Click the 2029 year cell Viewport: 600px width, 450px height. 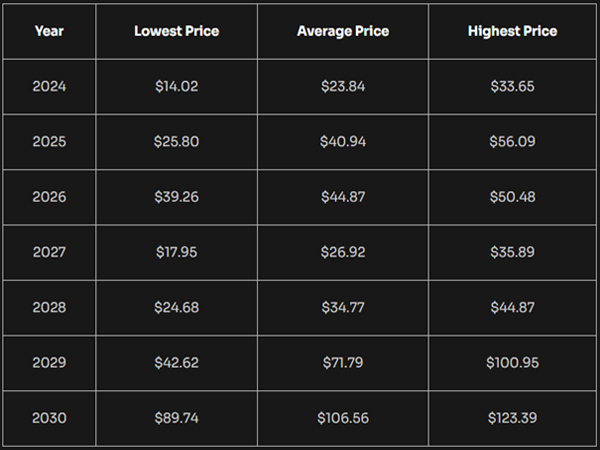pos(49,363)
